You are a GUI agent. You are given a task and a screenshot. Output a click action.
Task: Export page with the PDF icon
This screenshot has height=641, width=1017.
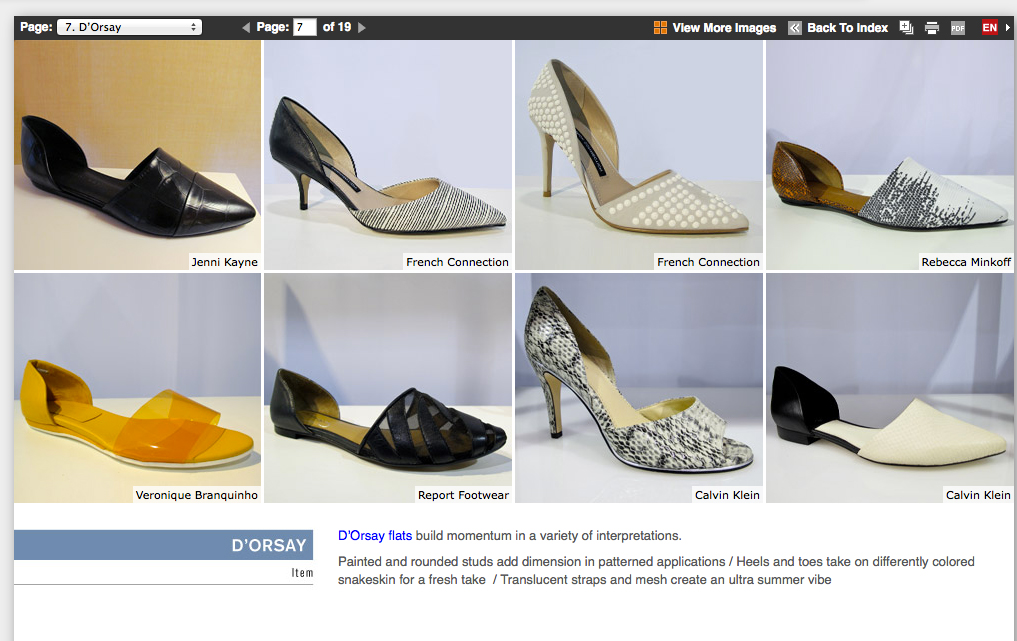[958, 28]
